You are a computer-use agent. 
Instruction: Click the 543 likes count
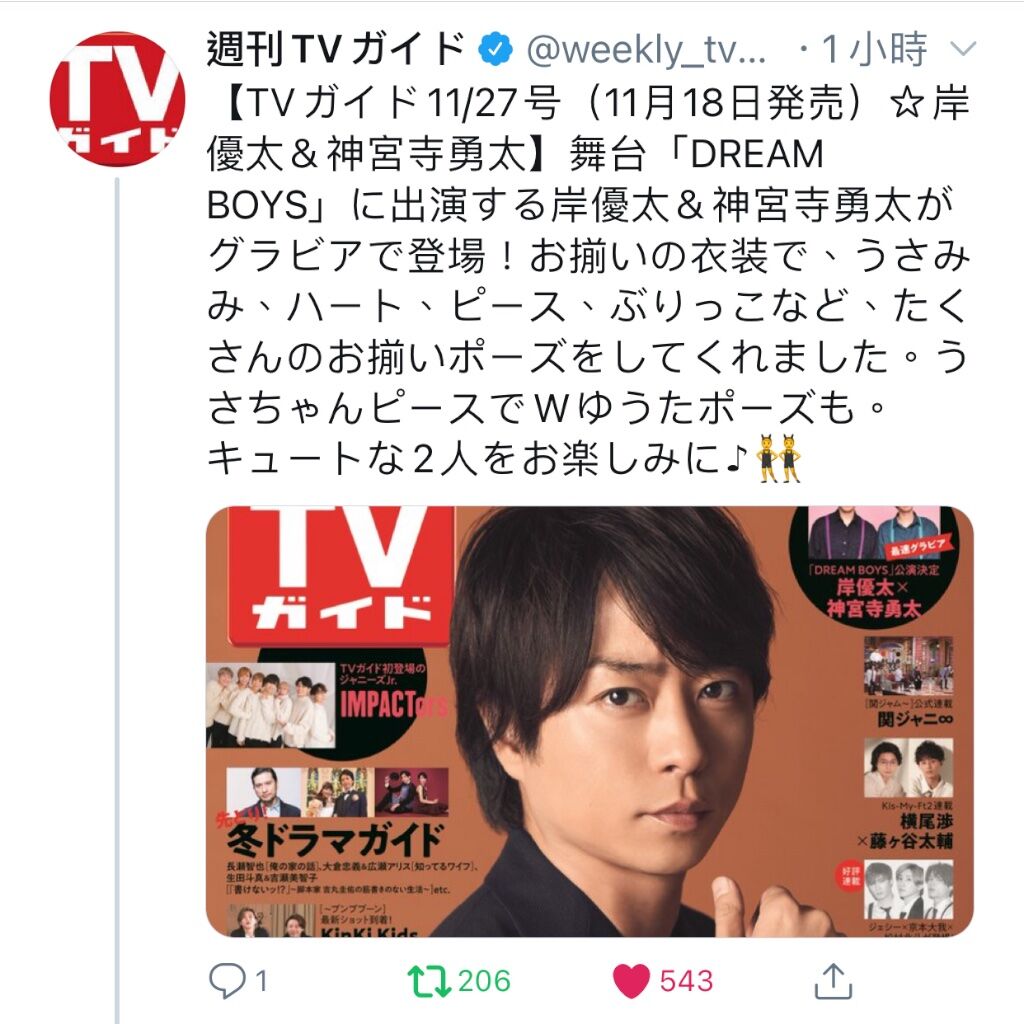coord(686,981)
